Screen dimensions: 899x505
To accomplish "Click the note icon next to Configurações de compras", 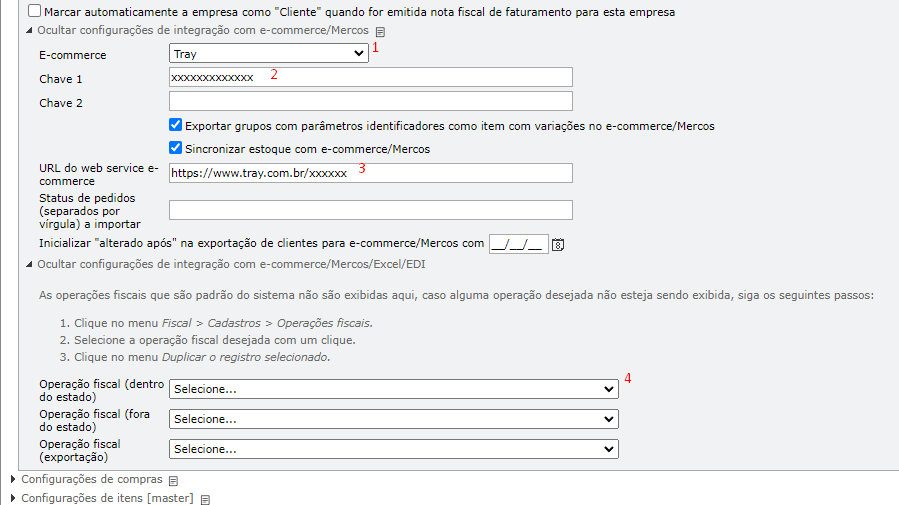I will coord(173,480).
